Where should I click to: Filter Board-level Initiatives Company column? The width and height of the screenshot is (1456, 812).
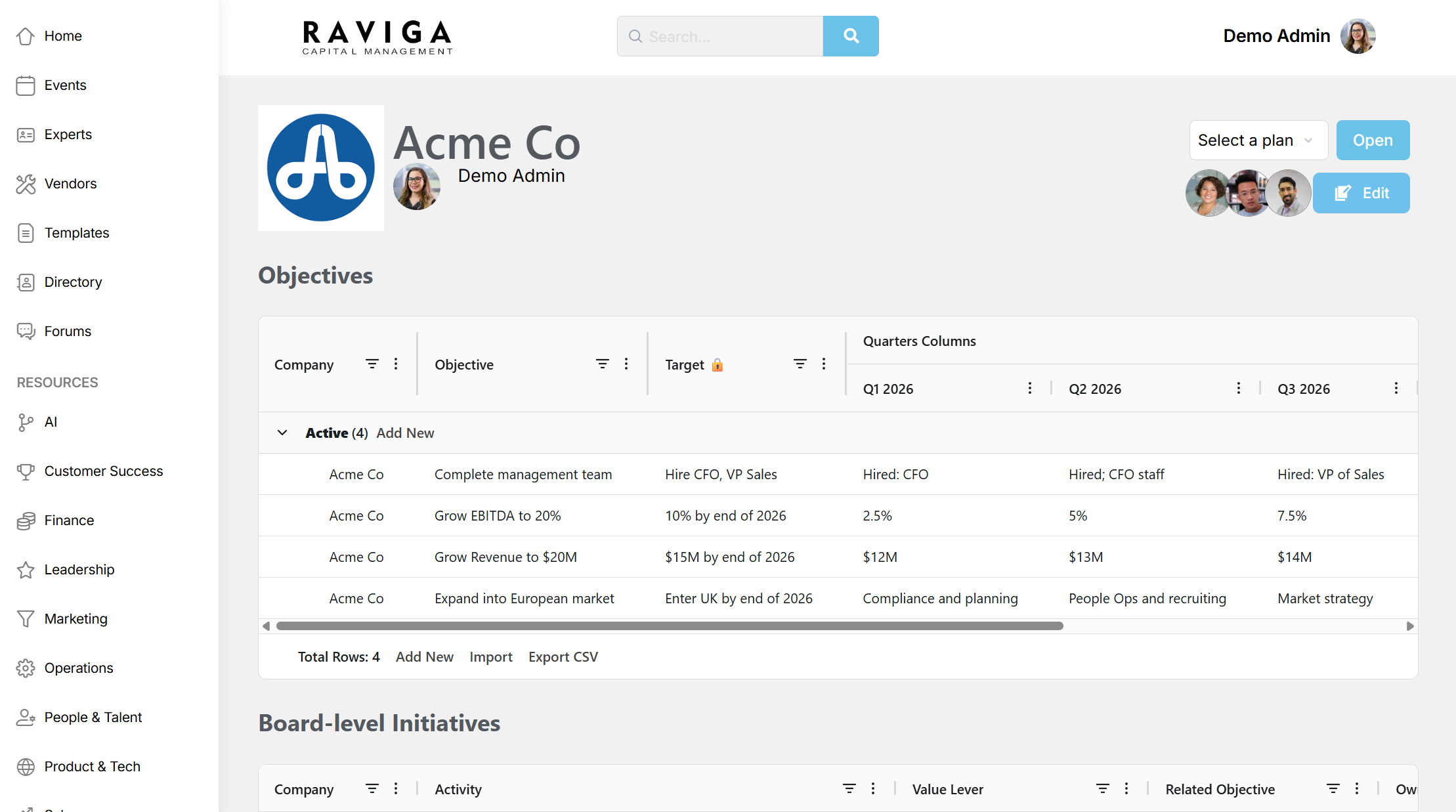[372, 788]
